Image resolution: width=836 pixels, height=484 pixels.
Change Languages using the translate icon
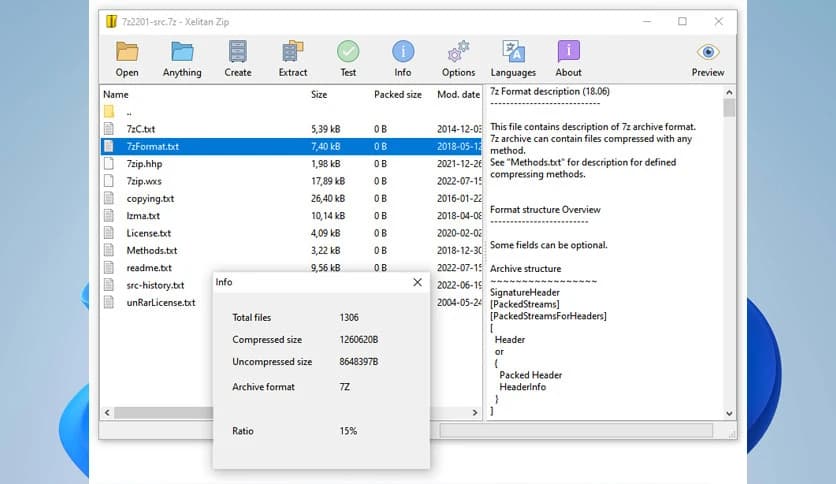[513, 52]
